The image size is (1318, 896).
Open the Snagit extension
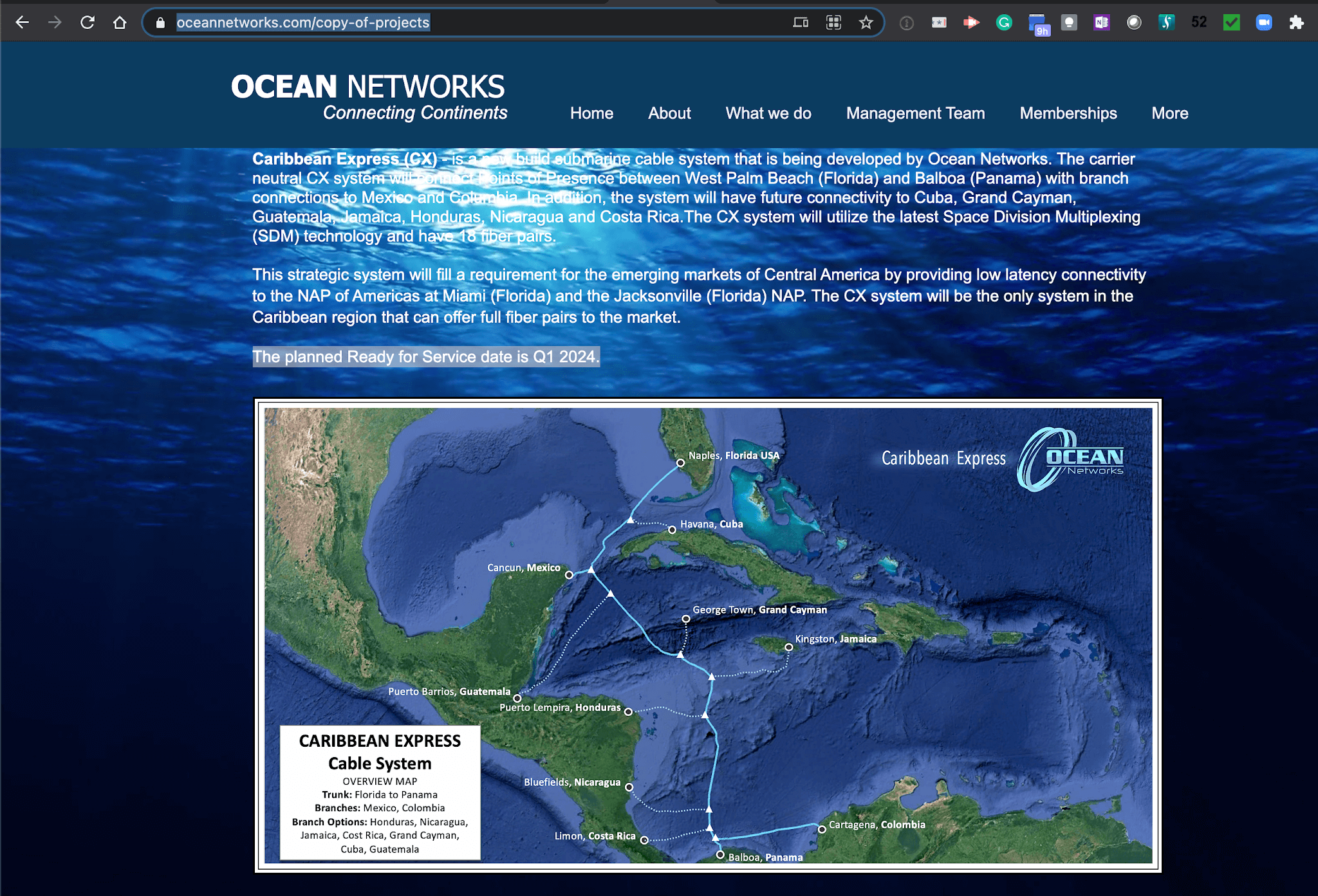(x=1168, y=22)
